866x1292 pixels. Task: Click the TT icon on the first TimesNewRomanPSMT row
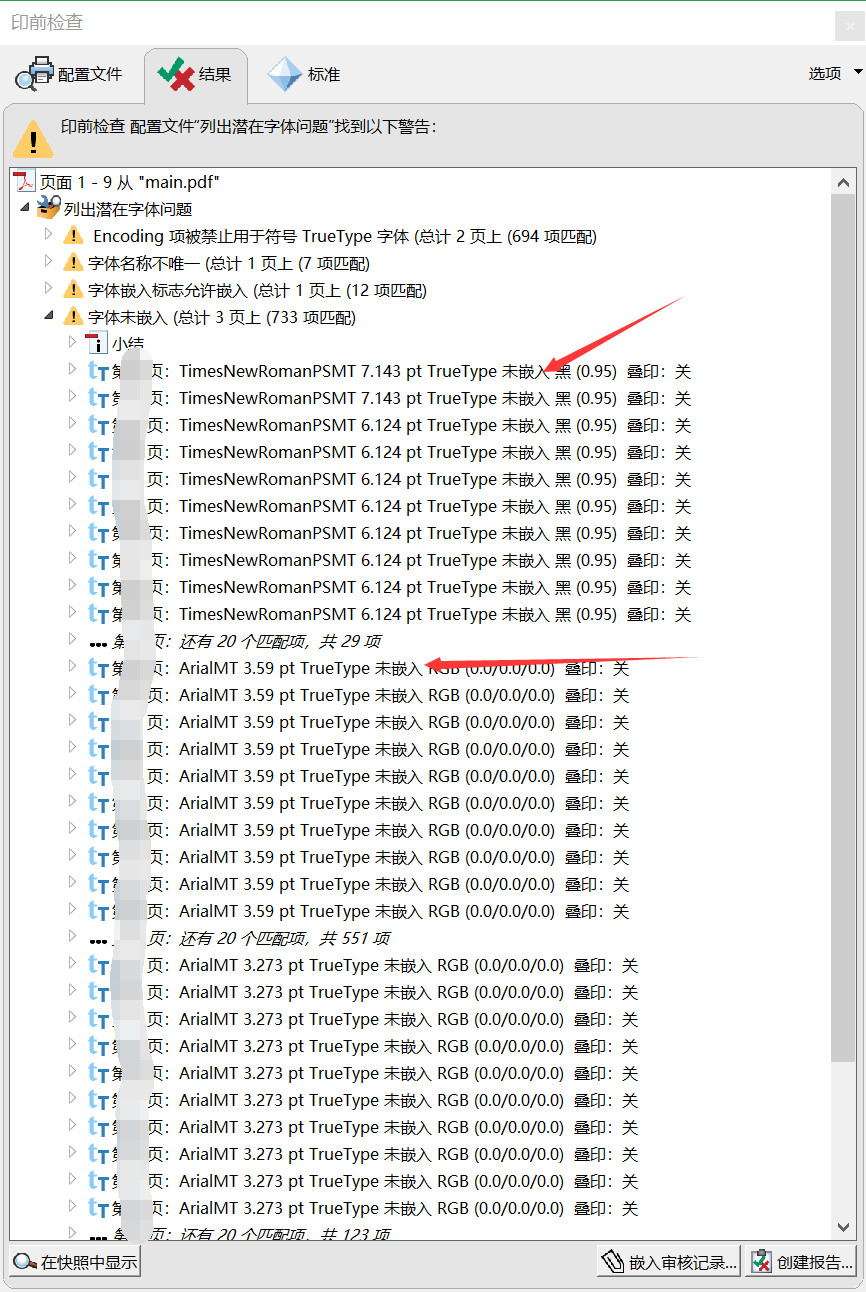[x=97, y=371]
